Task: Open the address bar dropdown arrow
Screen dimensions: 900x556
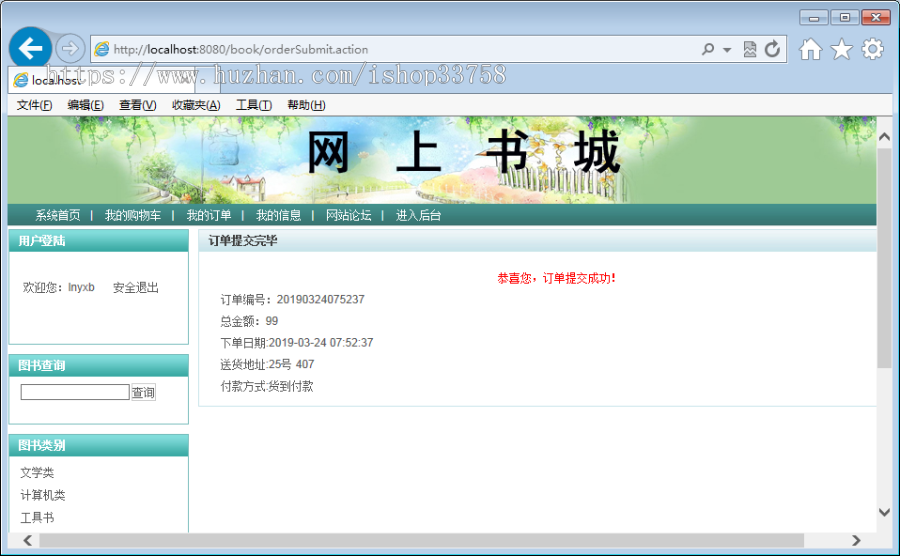Action: 727,50
